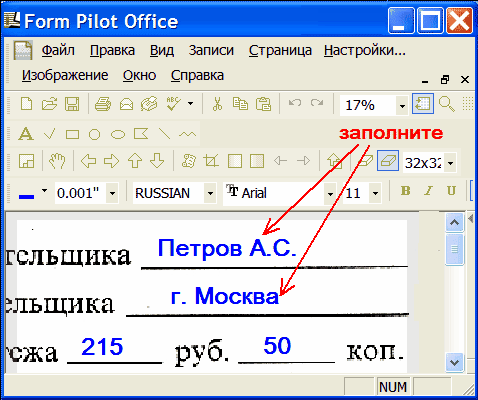Viewport: 478px width, 400px height.
Task: Toggle Italic formatting
Action: [428, 191]
